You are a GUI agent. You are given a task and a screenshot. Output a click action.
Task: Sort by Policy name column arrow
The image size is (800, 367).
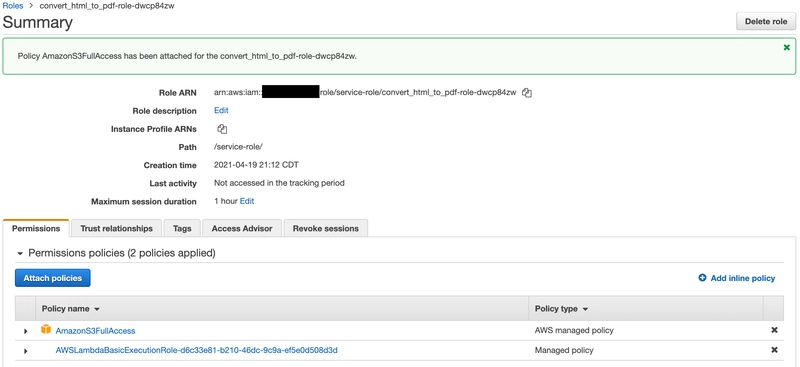click(x=97, y=309)
